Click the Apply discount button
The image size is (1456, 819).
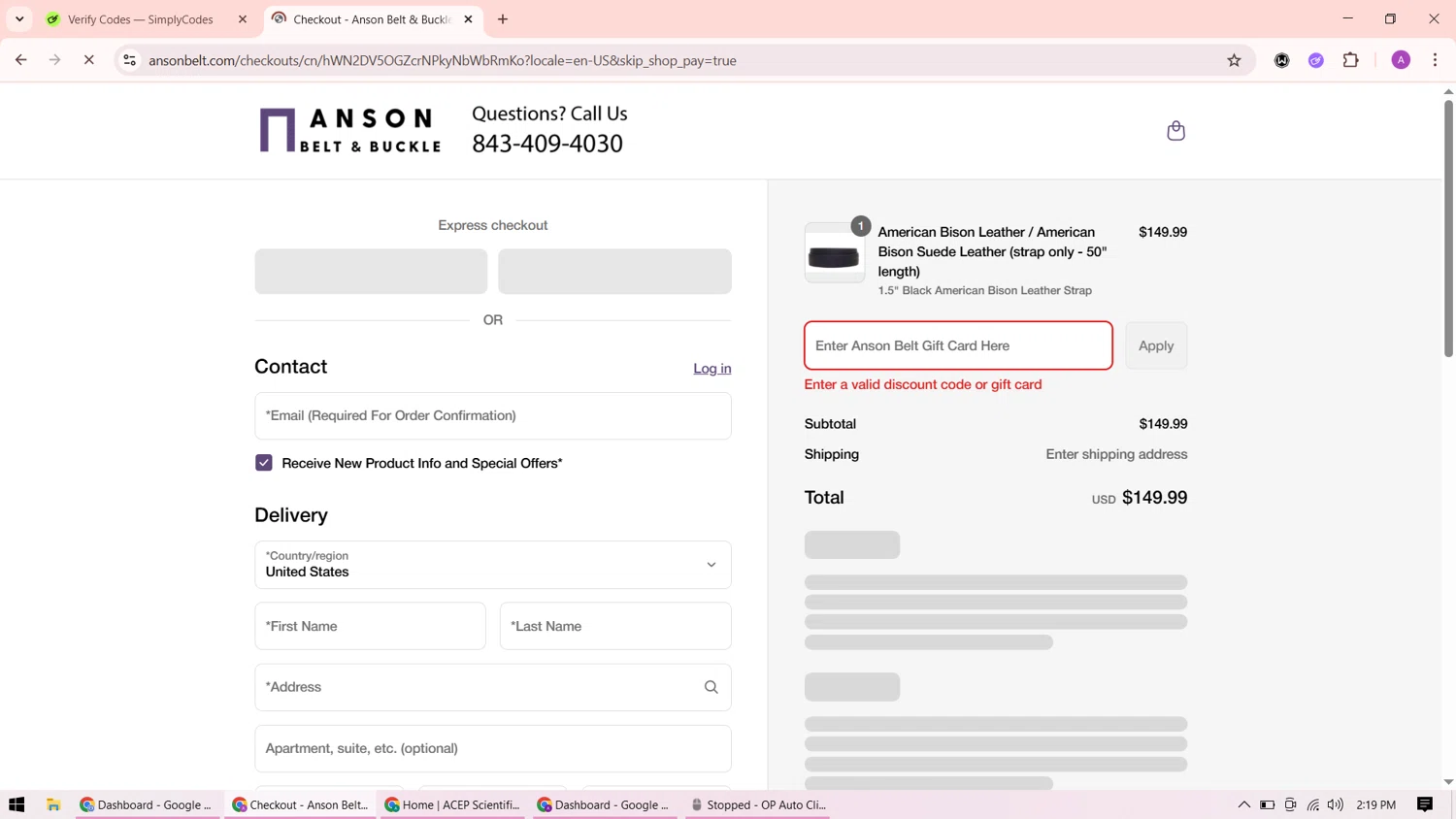(x=1156, y=345)
